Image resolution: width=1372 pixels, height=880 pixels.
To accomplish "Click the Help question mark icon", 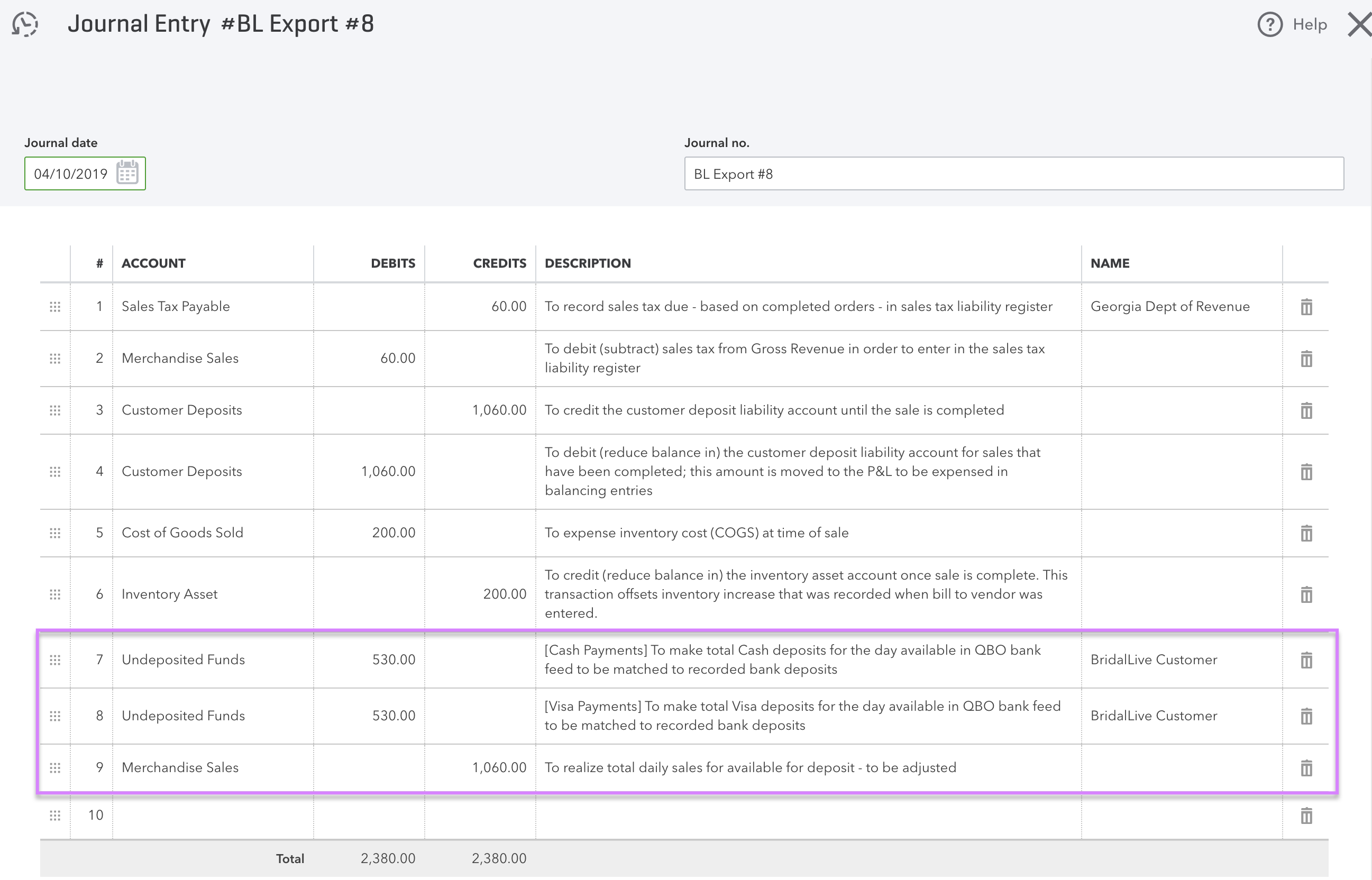I will 1269,24.
